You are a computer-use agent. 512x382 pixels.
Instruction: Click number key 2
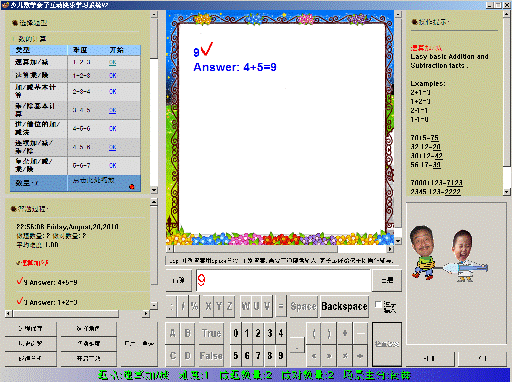click(258, 333)
